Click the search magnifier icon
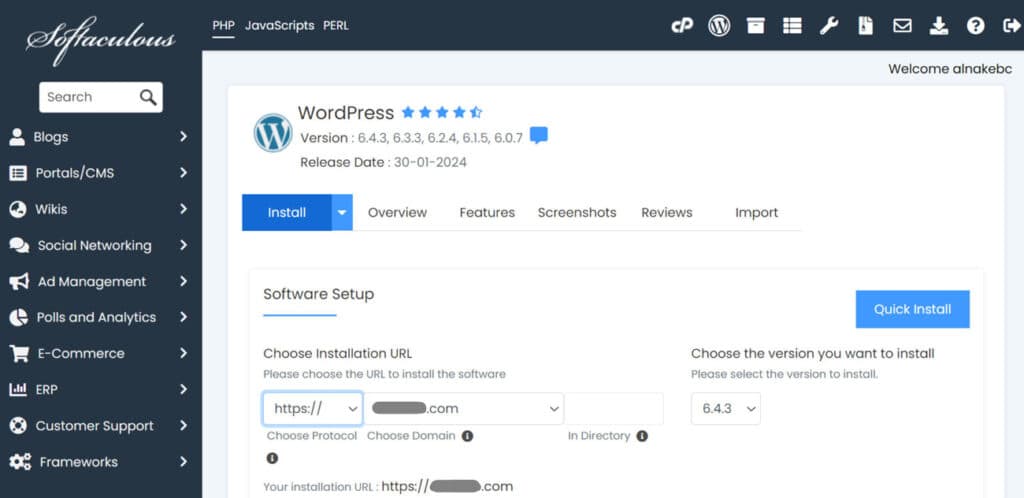 click(x=148, y=97)
